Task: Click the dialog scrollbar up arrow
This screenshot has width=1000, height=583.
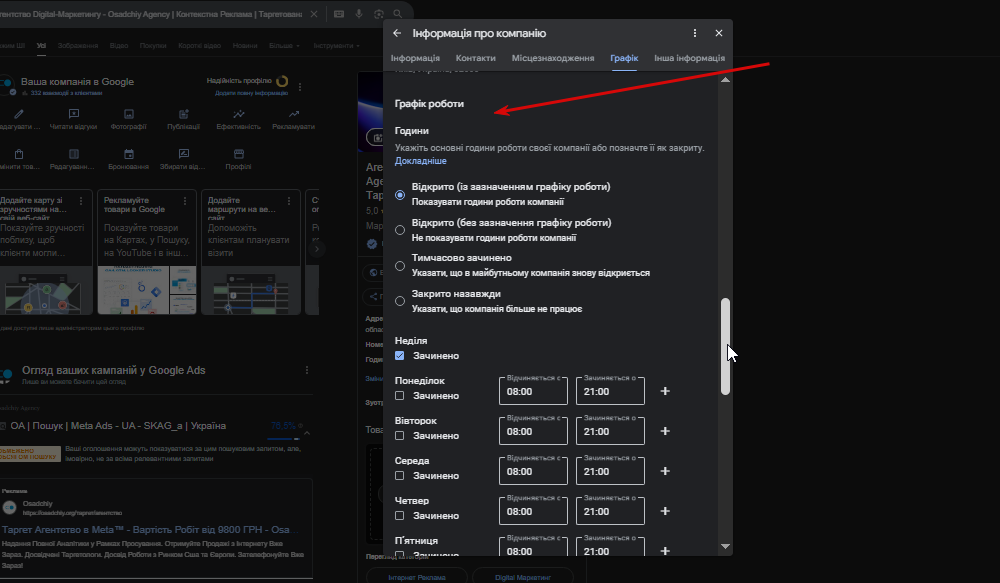Action: coord(725,80)
